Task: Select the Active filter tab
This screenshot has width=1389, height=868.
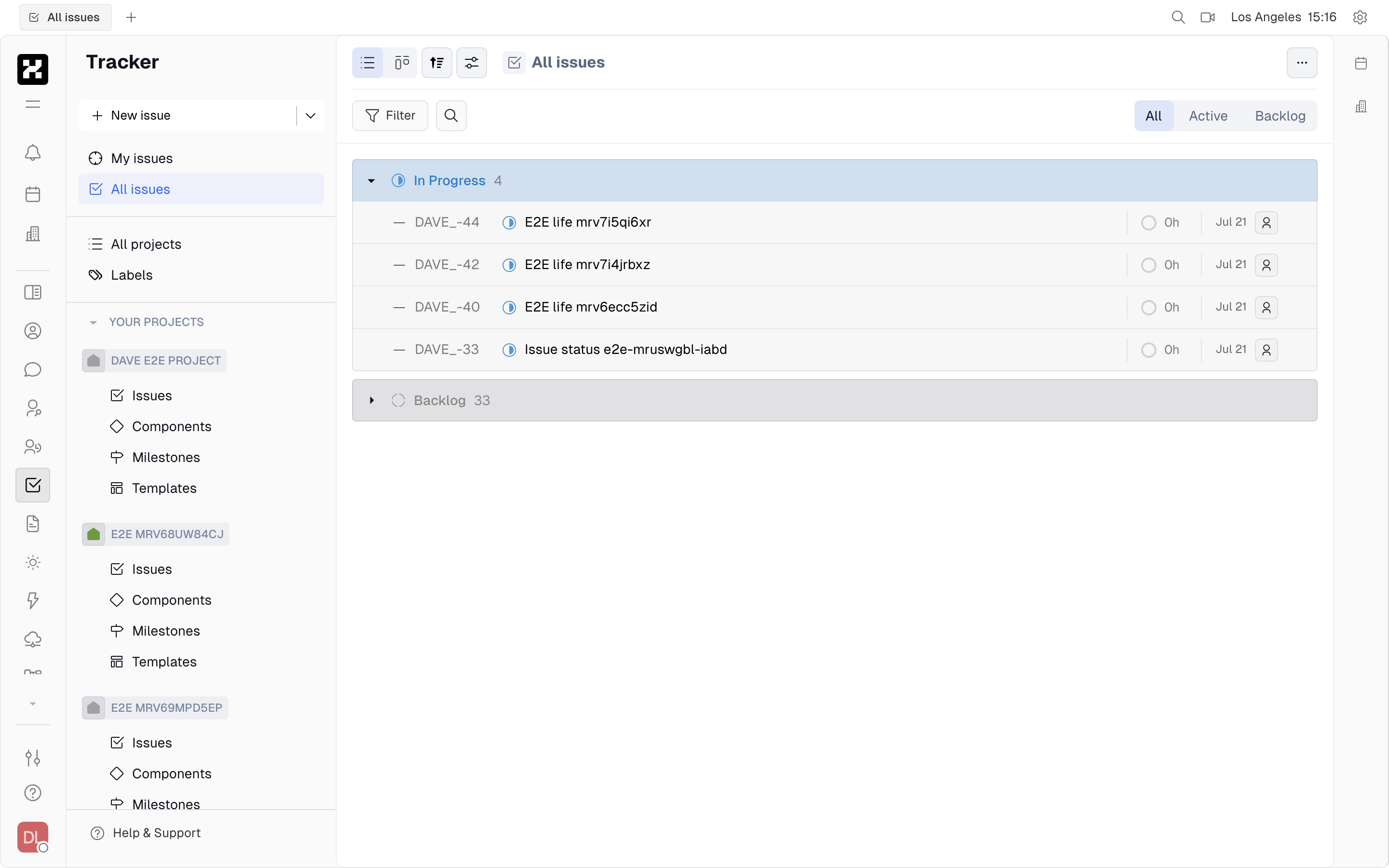Action: point(1208,115)
